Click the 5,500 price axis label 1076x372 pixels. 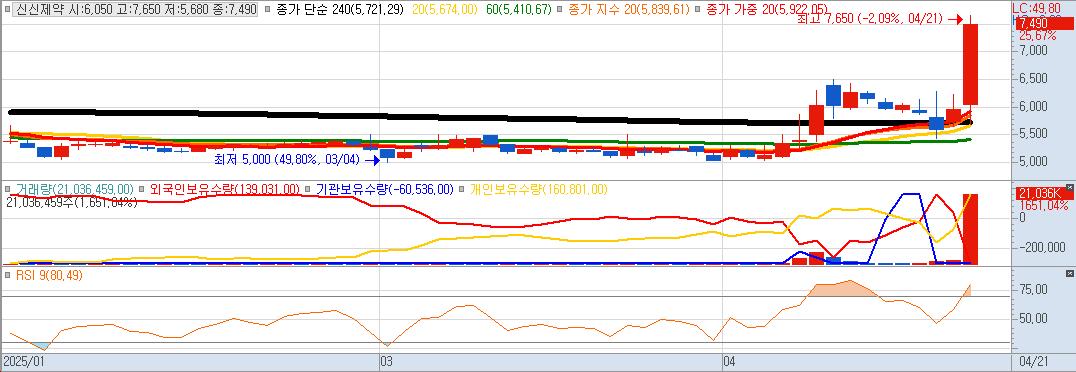click(x=1033, y=135)
